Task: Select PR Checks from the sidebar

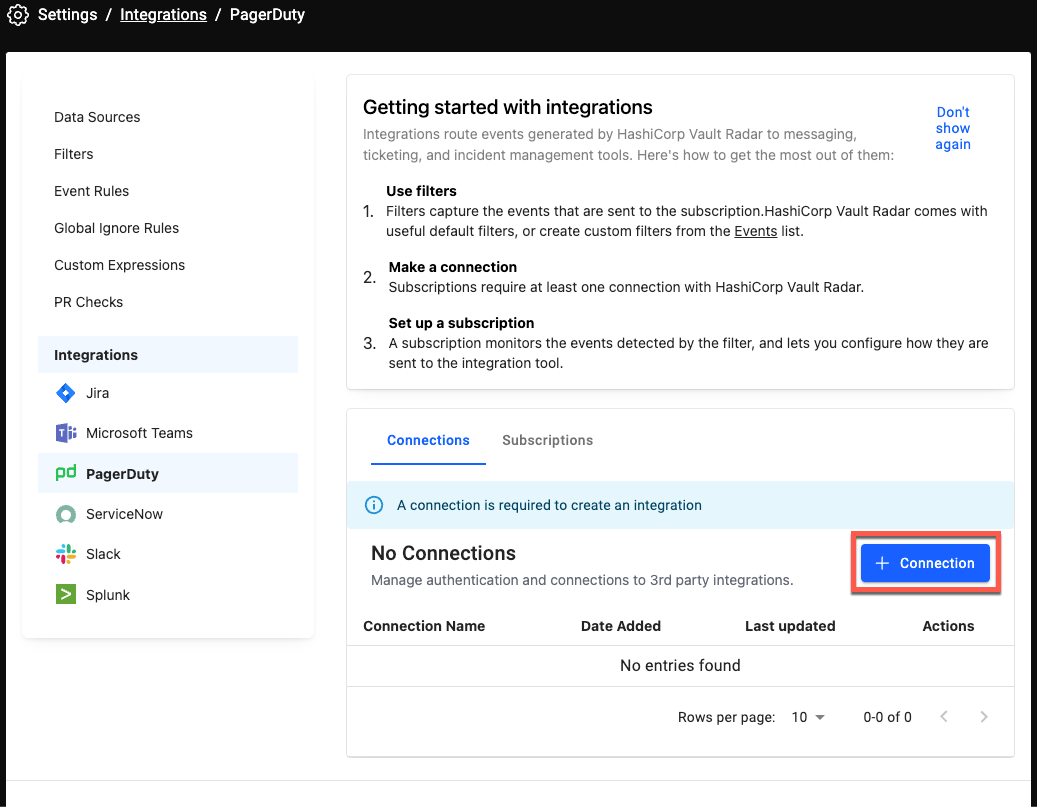Action: (x=88, y=302)
